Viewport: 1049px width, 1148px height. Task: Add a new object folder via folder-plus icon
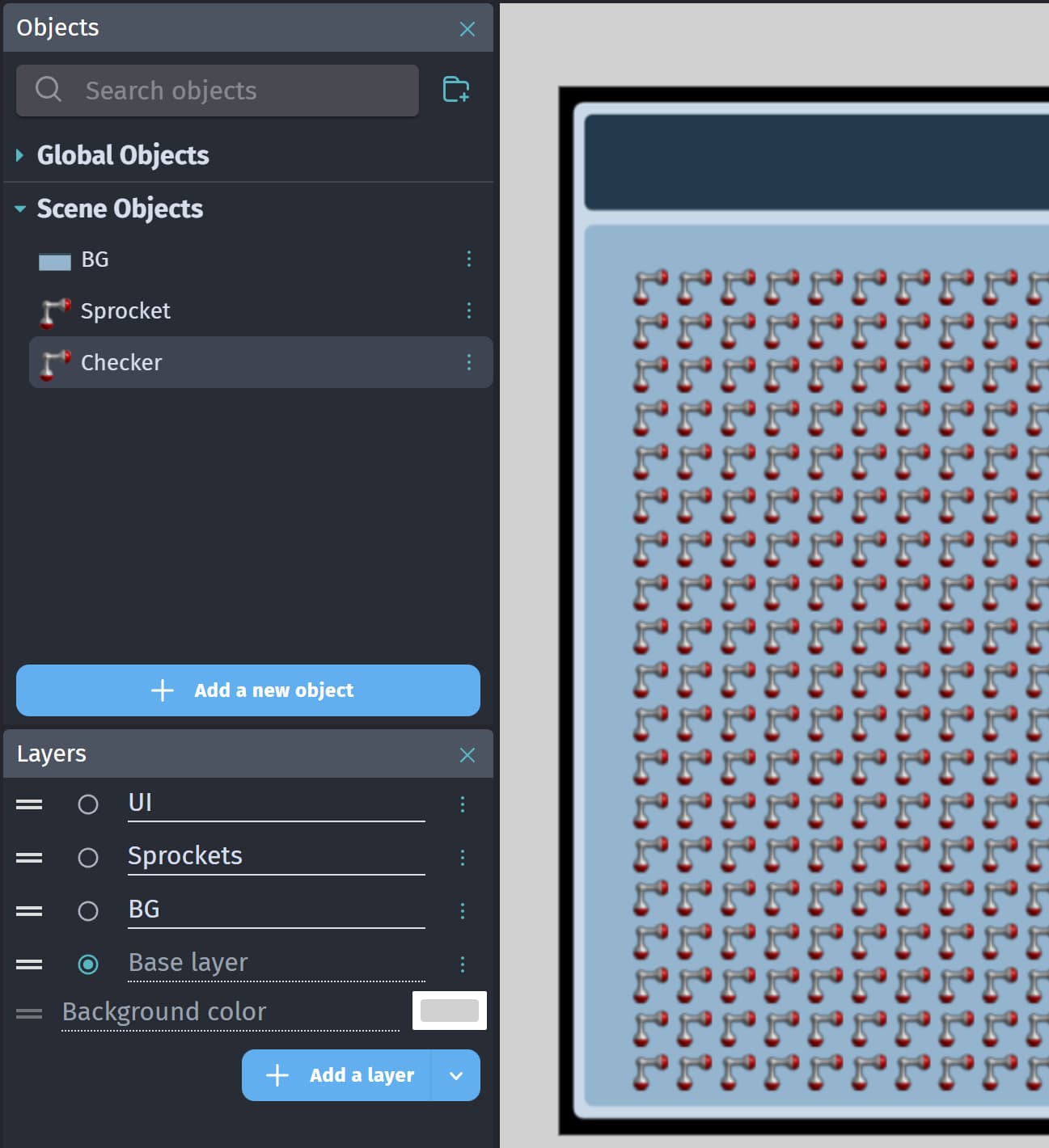pyautogui.click(x=456, y=90)
